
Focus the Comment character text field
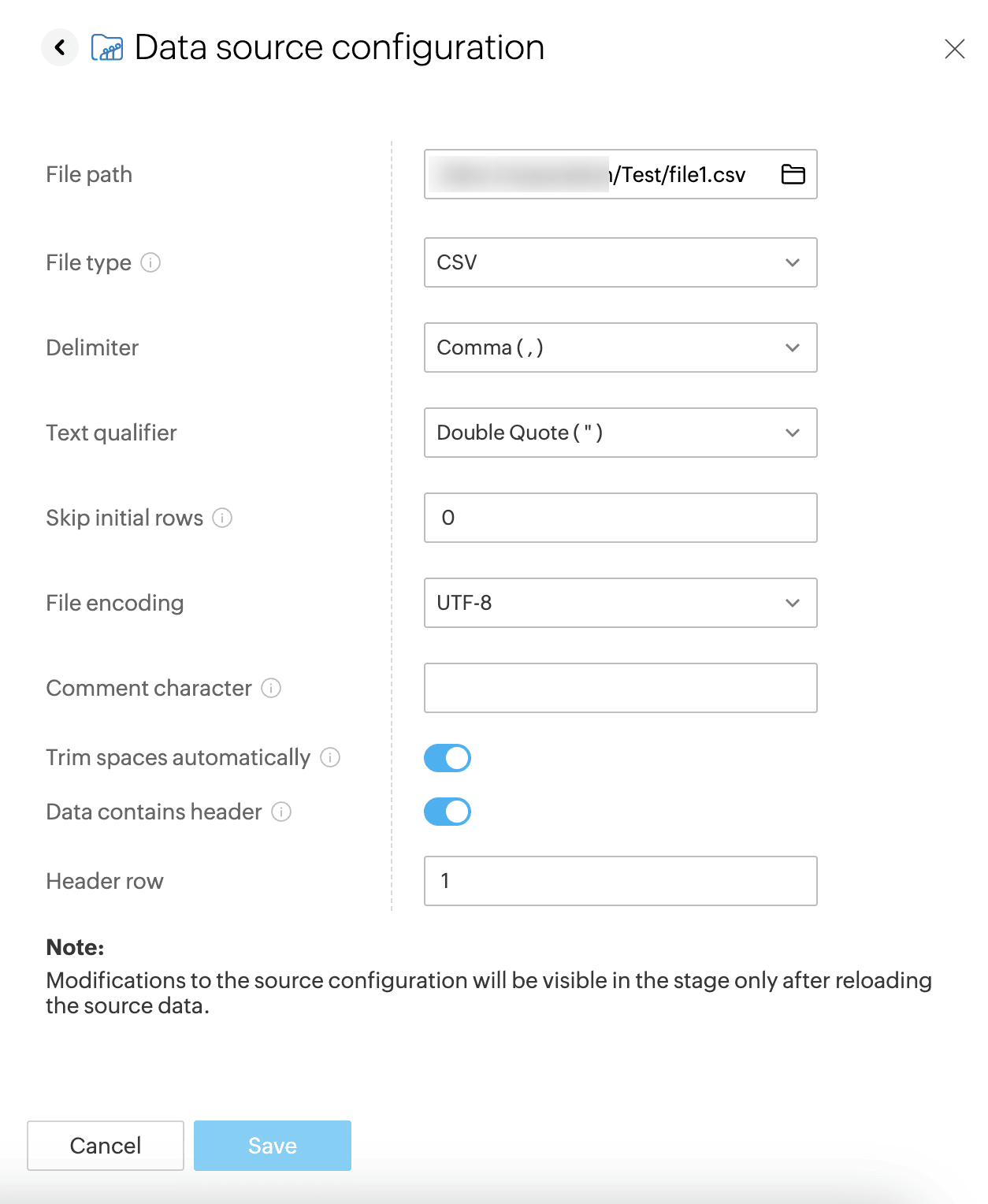click(x=620, y=688)
